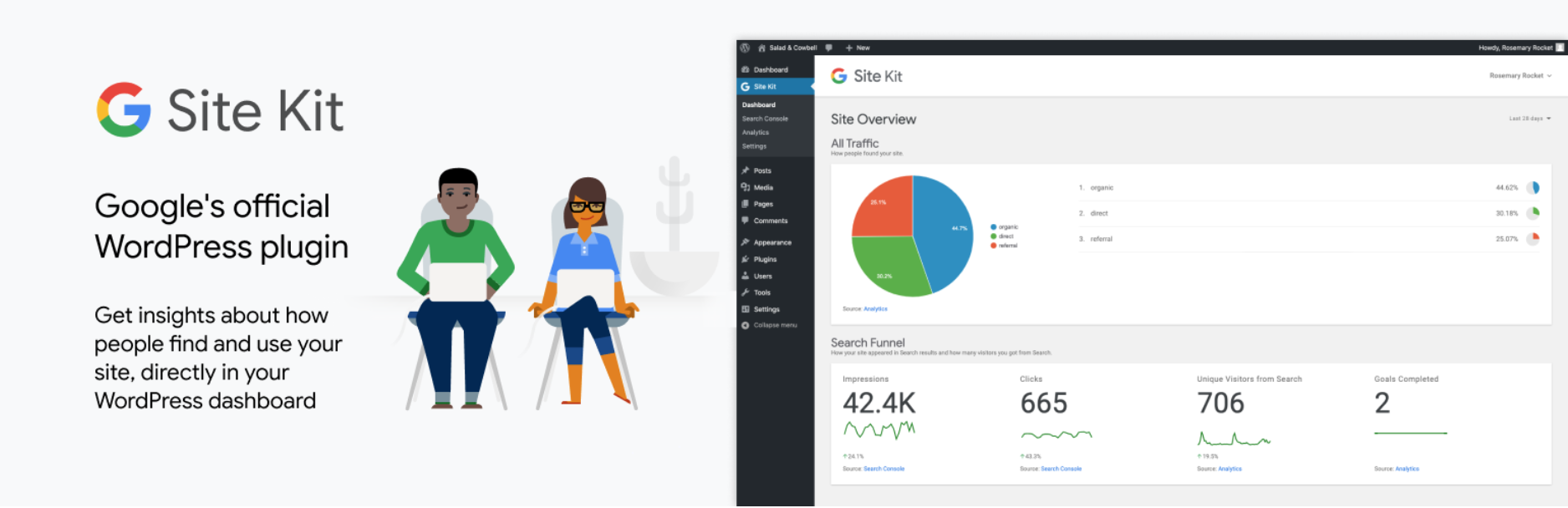Click the plus New icon
Screen dimensions: 1568x508
click(849, 48)
